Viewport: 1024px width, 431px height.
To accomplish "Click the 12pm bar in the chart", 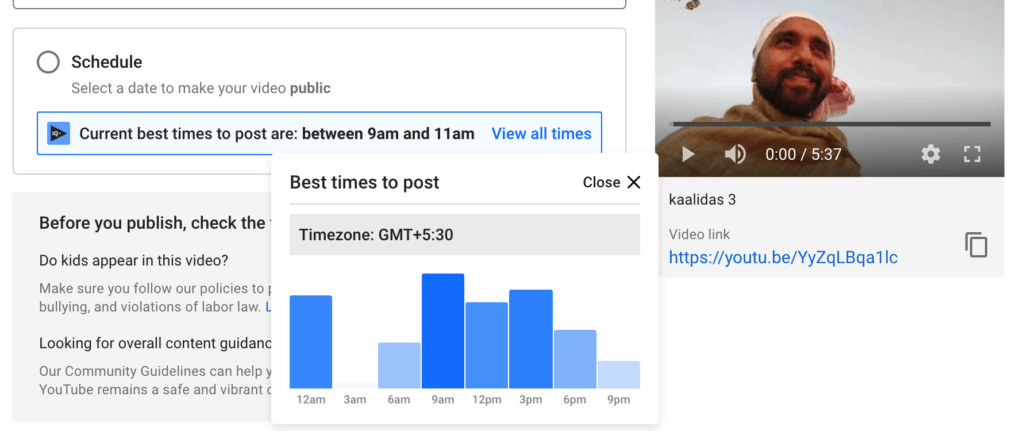I will click(487, 345).
